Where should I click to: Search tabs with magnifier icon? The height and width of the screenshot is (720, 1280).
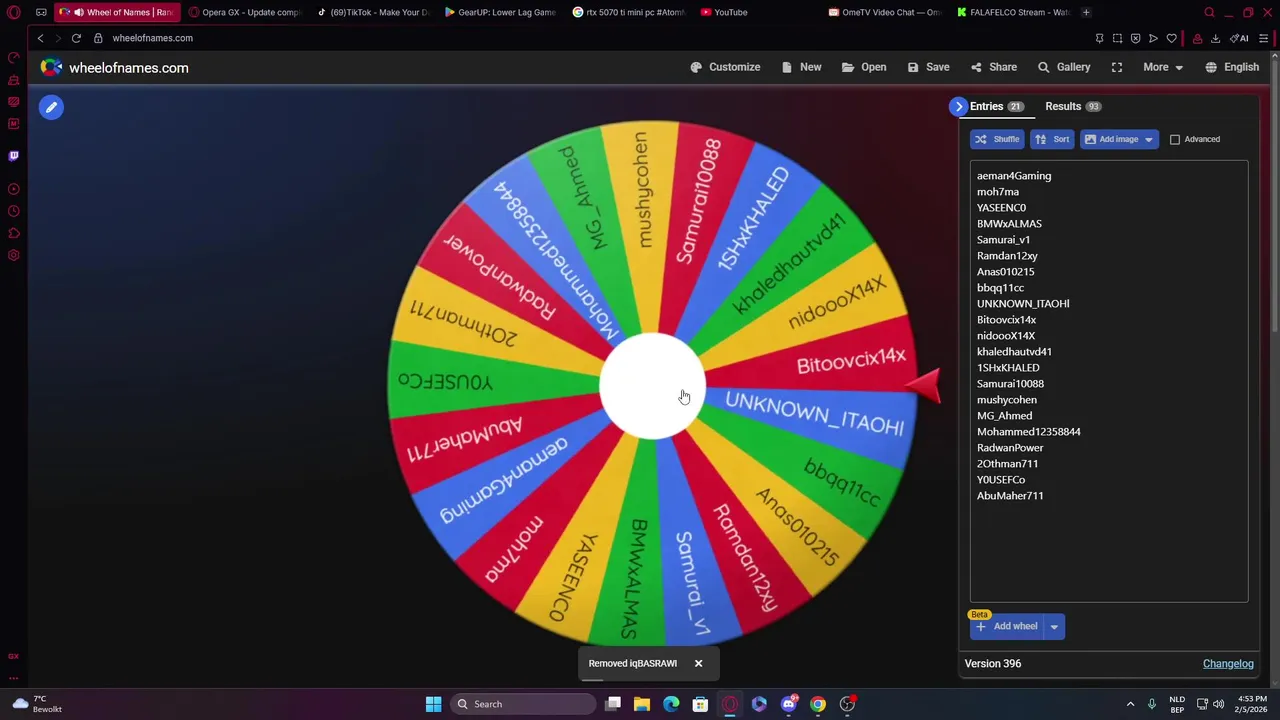tap(1209, 12)
